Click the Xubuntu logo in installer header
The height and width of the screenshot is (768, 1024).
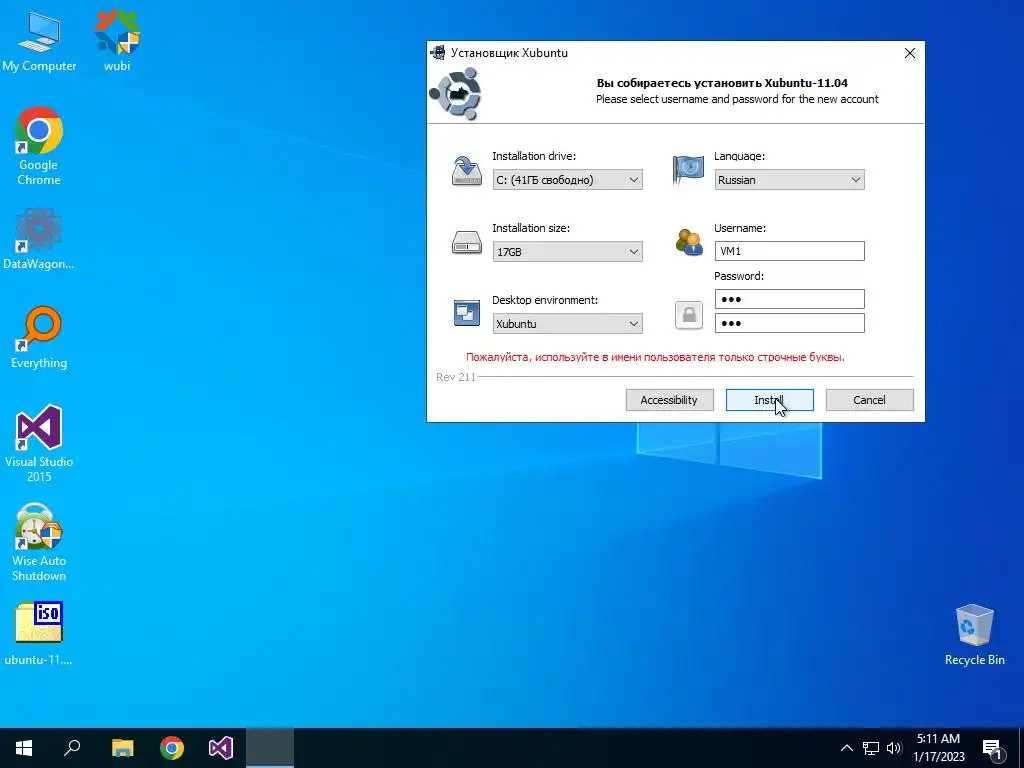tap(455, 94)
